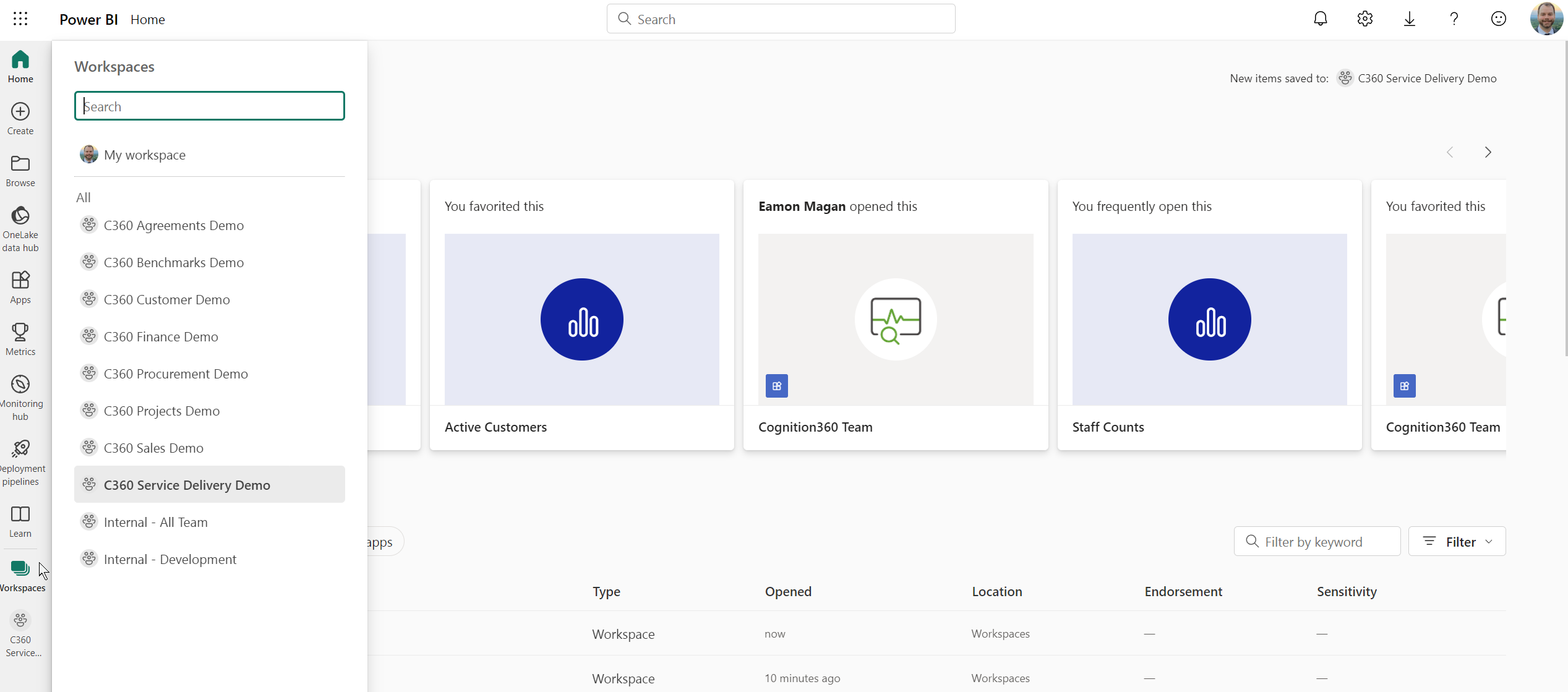Open settings gear in top bar
Viewport: 1568px width, 692px height.
click(x=1365, y=19)
